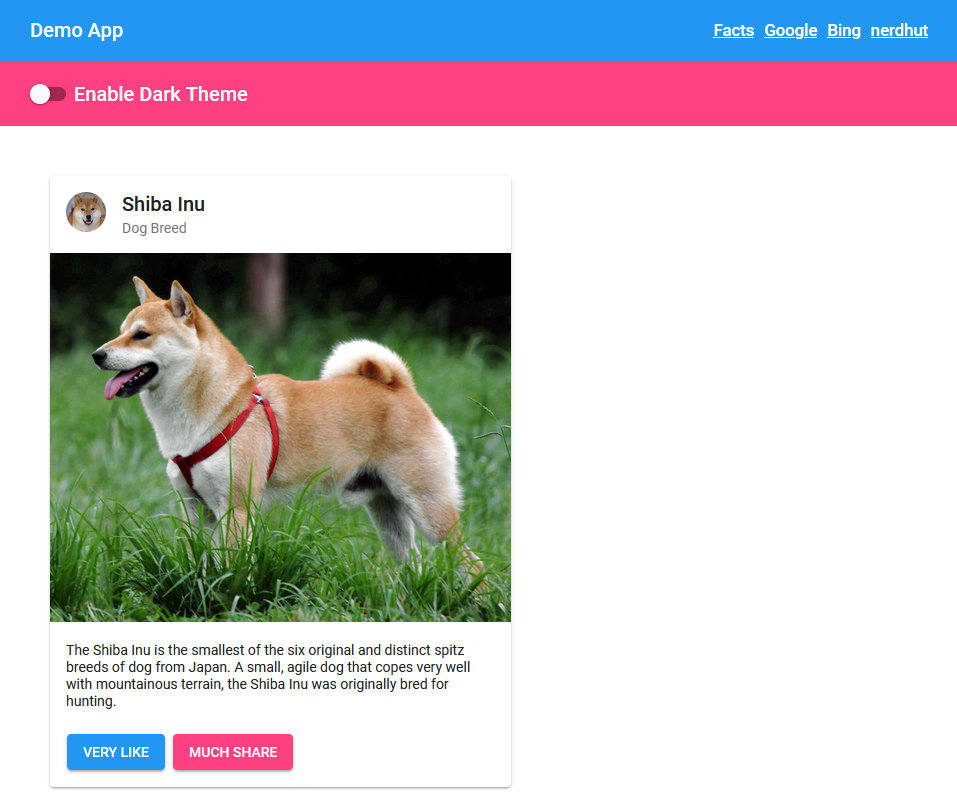Select the large Shiba Inu photo
Viewport: 957px width, 803px height.
281,438
